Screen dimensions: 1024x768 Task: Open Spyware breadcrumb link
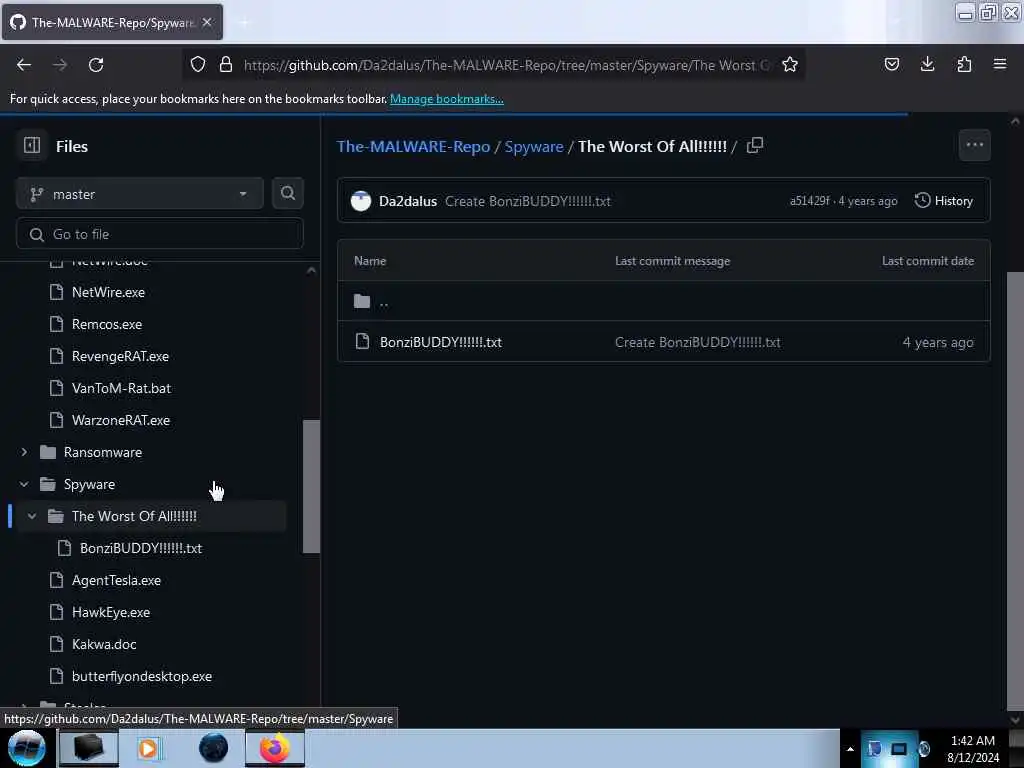(534, 146)
